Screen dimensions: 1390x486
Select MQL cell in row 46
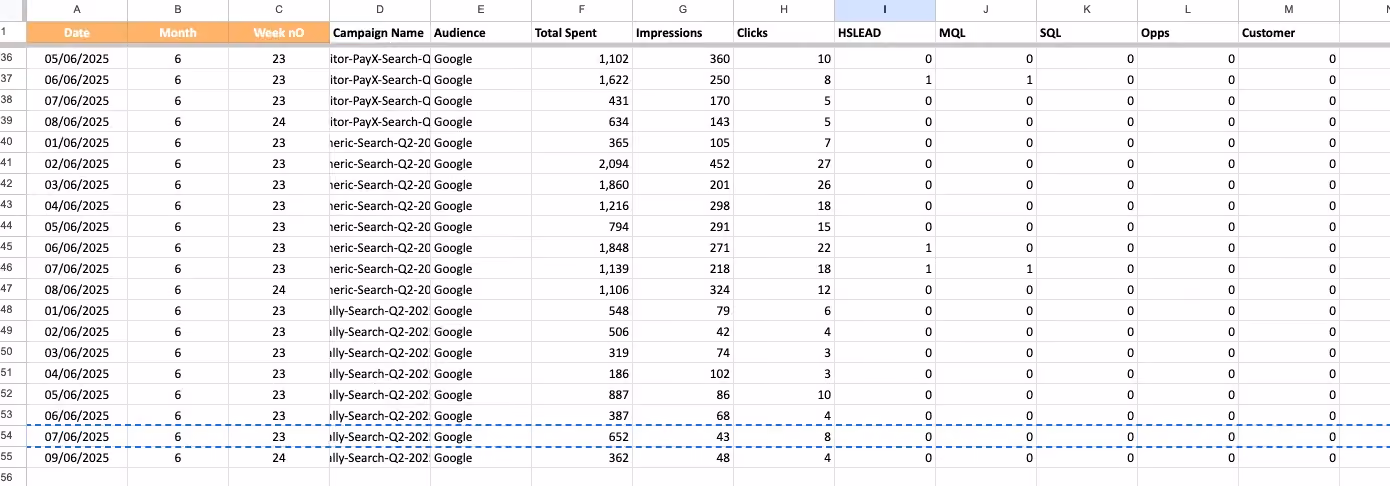(986, 269)
